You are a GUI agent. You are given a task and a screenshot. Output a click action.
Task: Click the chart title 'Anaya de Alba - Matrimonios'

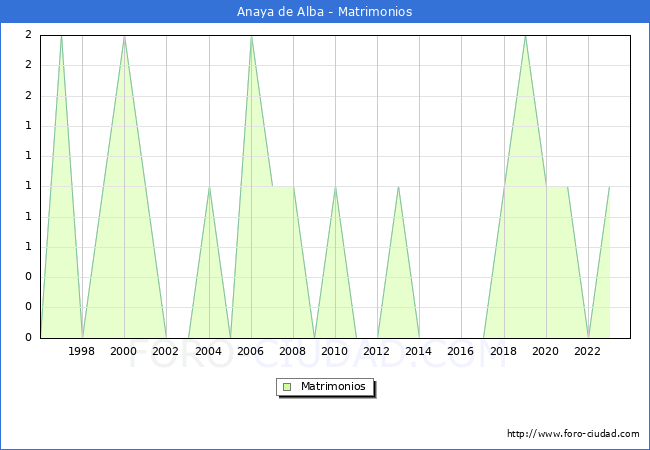325,12
